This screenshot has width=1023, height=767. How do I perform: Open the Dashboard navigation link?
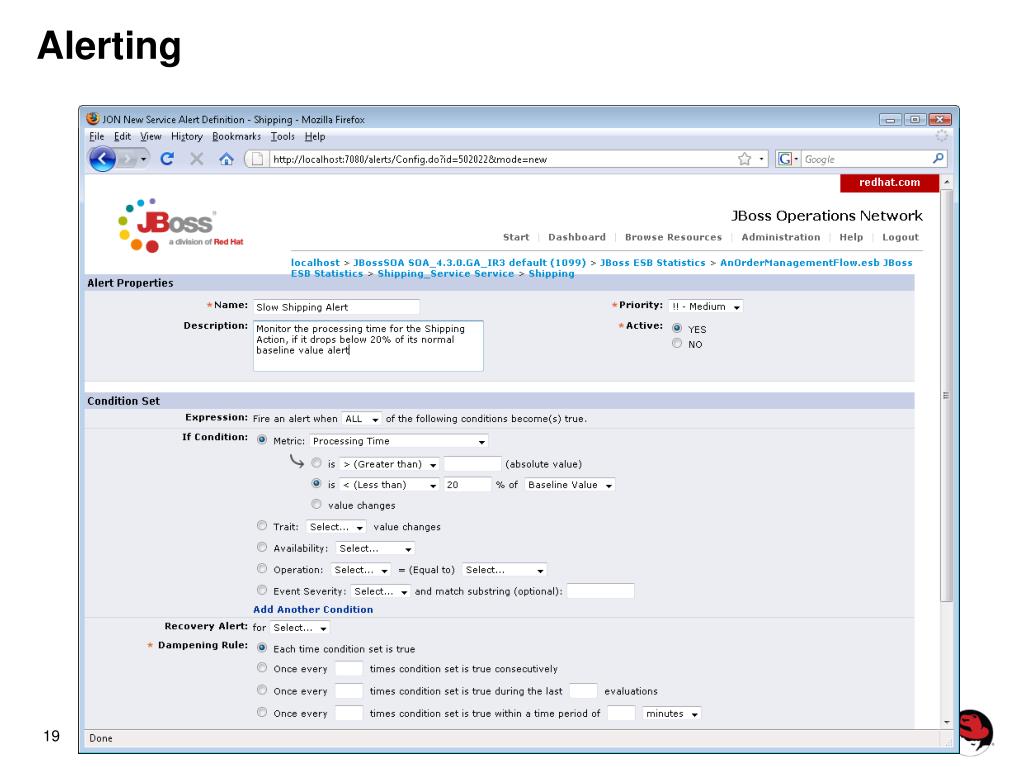[577, 237]
